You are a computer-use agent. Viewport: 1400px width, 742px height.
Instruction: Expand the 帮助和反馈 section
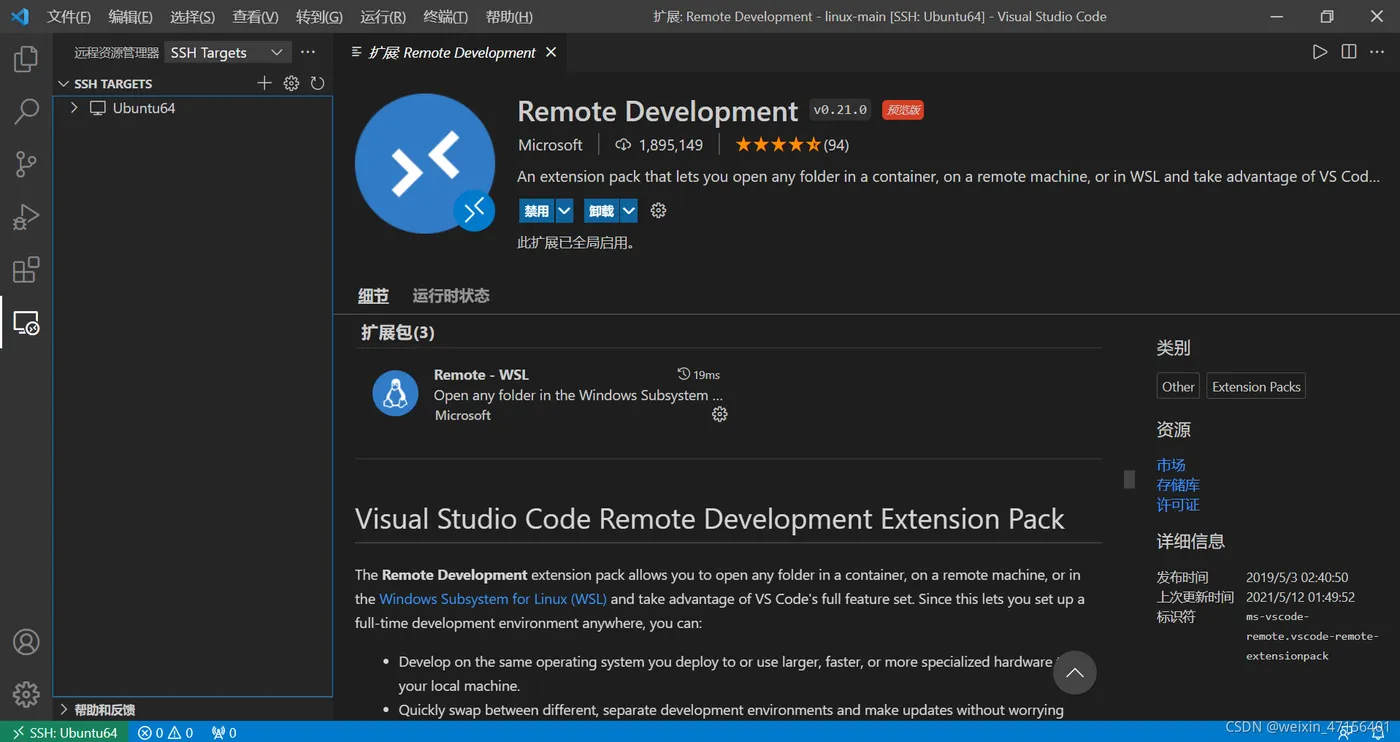pos(64,709)
